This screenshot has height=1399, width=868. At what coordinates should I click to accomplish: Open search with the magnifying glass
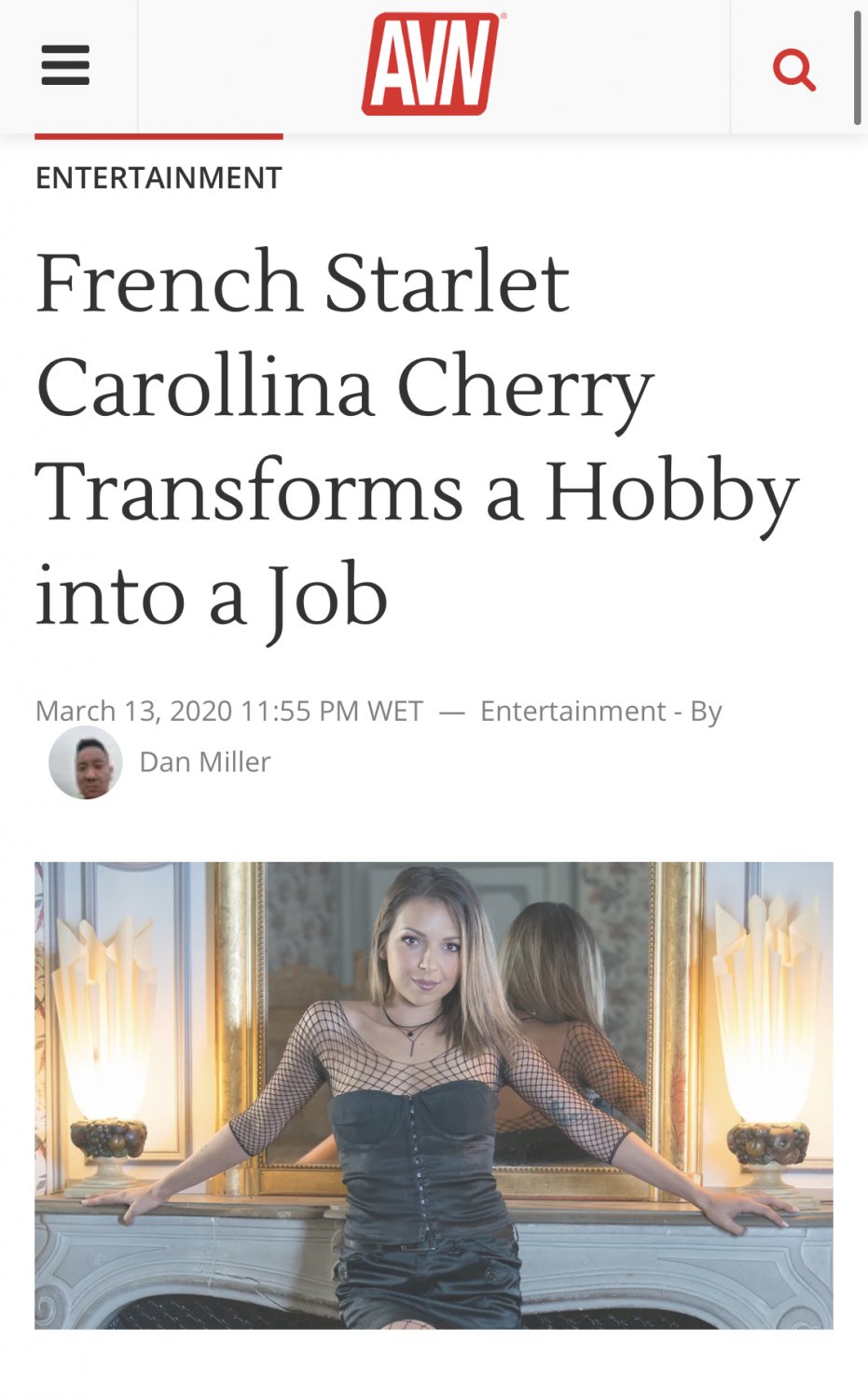794,69
